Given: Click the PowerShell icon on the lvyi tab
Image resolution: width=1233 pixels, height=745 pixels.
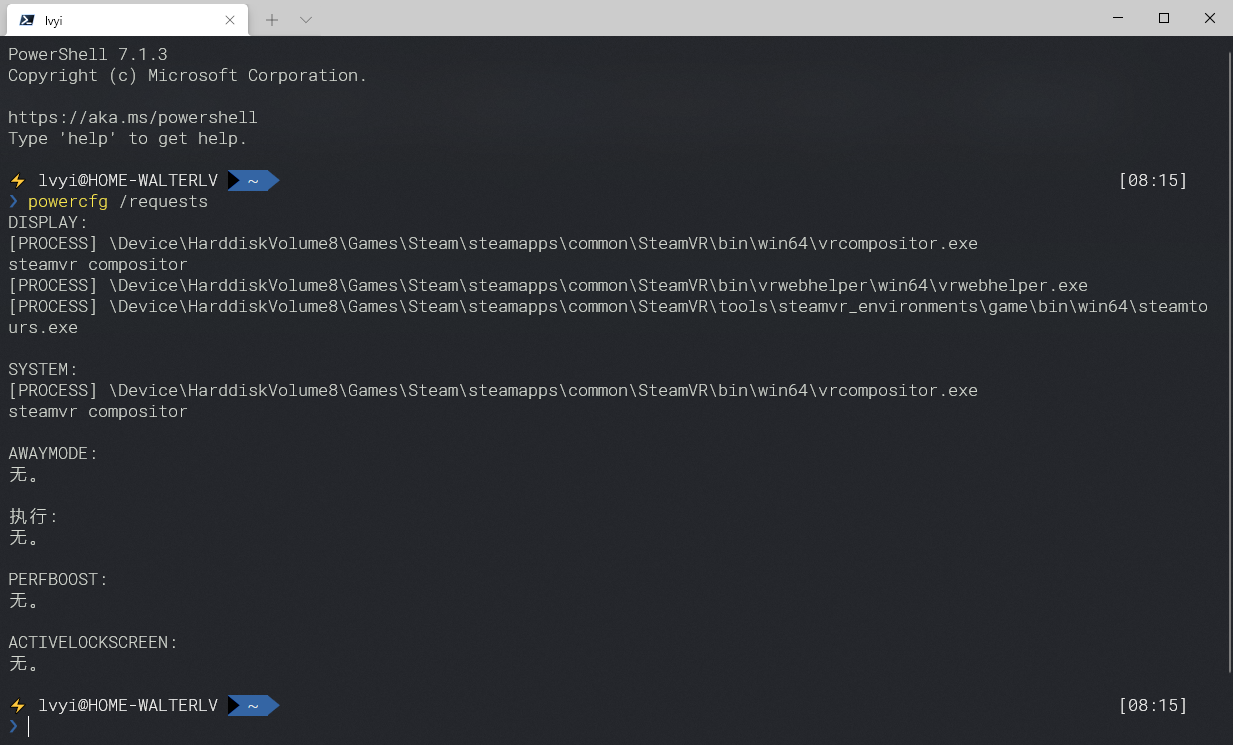Looking at the screenshot, I should [27, 19].
